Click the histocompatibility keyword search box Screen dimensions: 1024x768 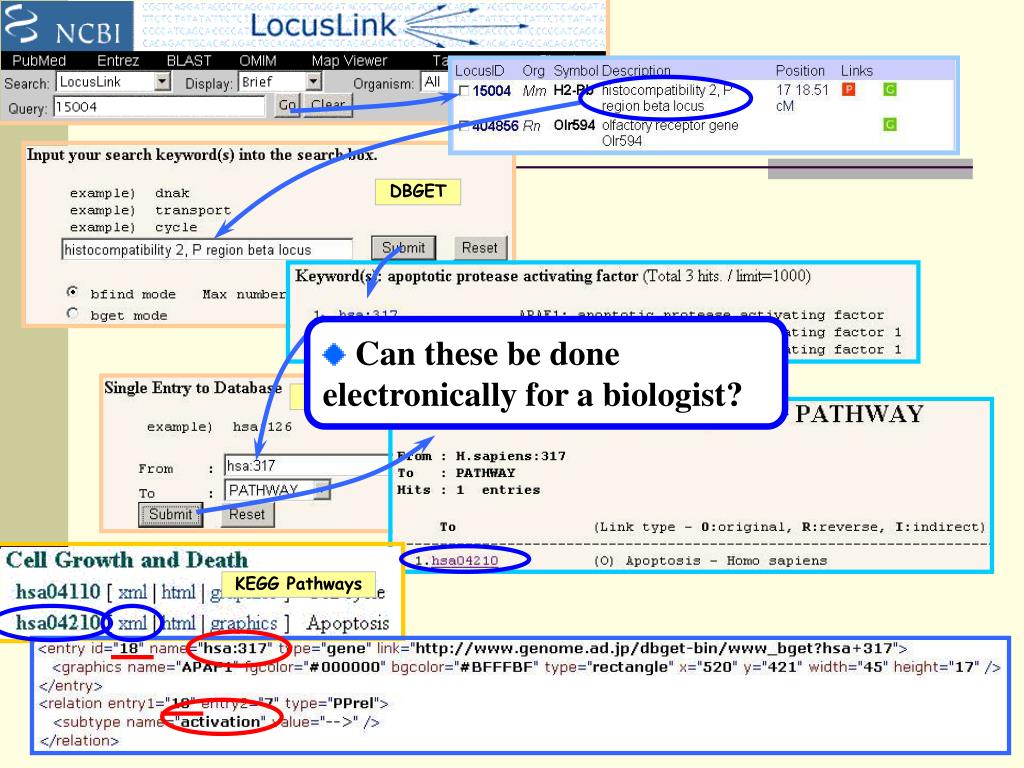pos(207,249)
